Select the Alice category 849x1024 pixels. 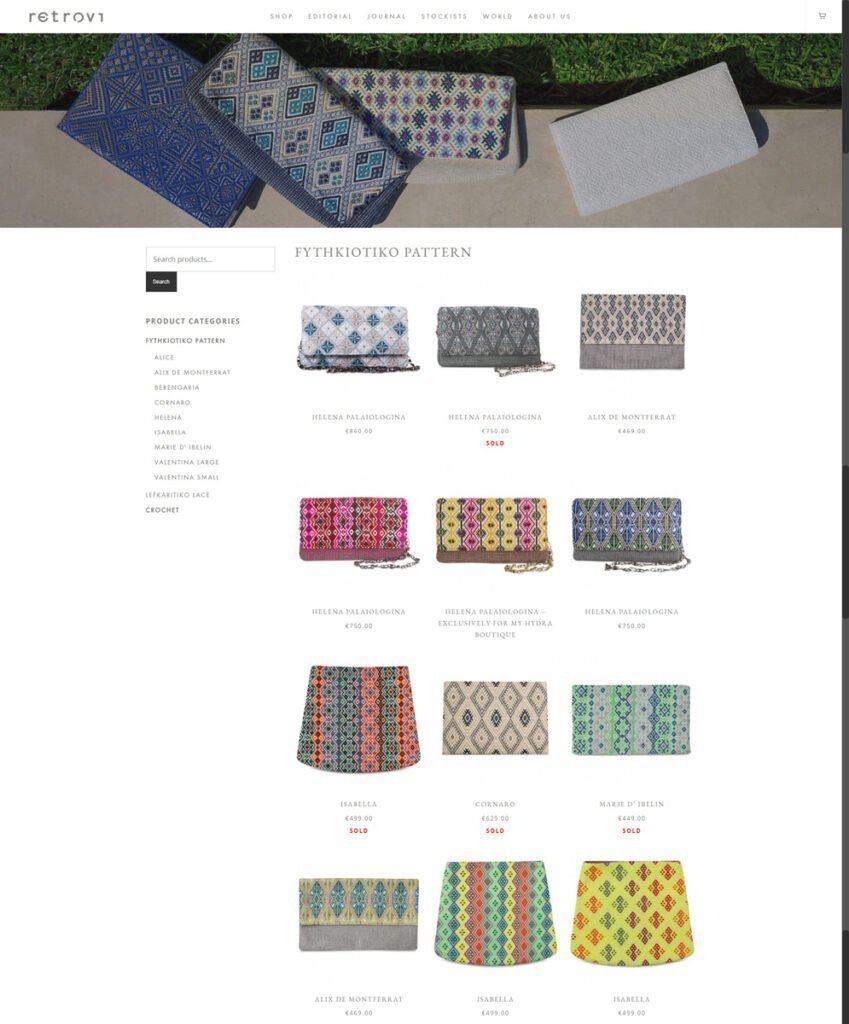(x=164, y=357)
